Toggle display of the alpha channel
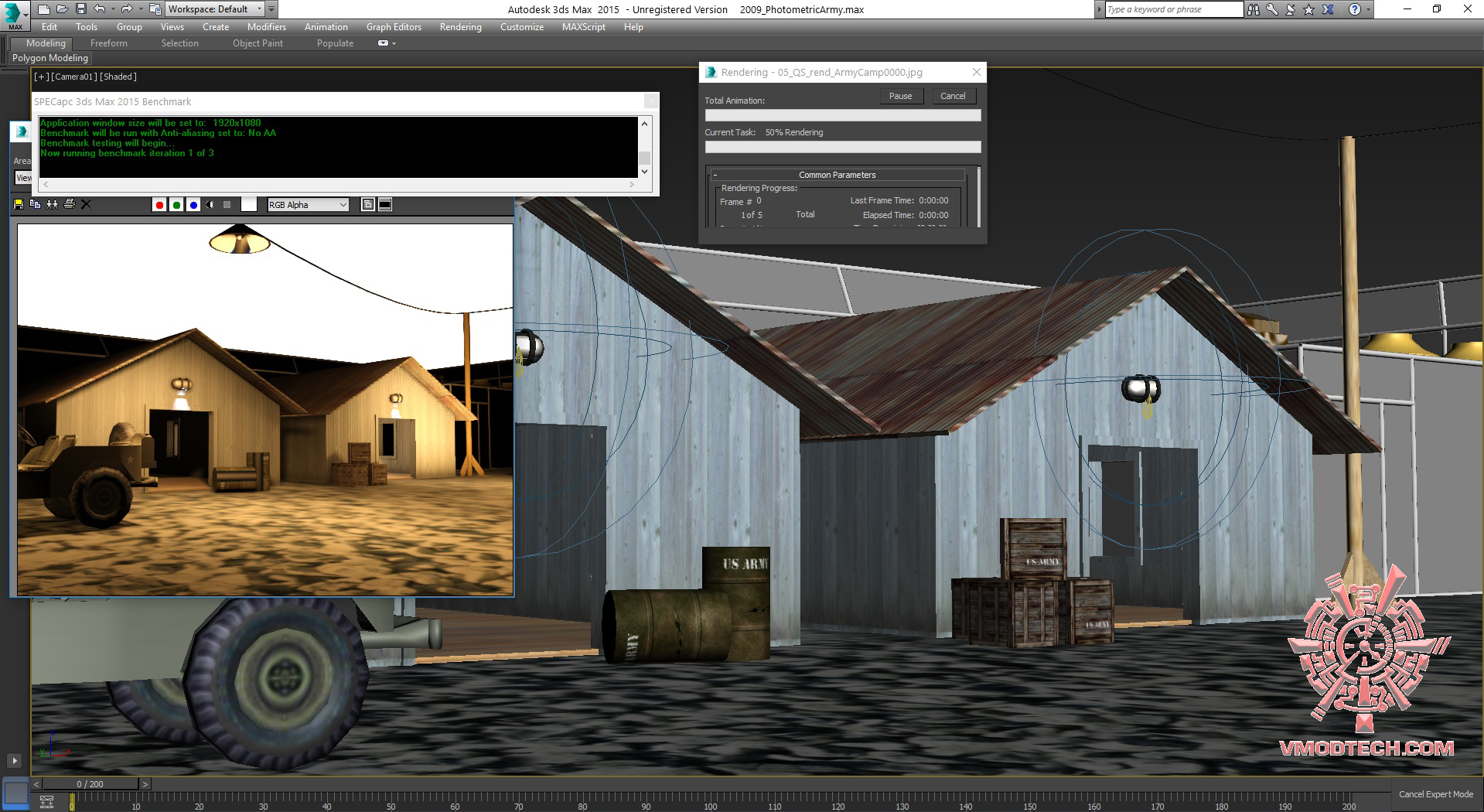 tap(210, 205)
